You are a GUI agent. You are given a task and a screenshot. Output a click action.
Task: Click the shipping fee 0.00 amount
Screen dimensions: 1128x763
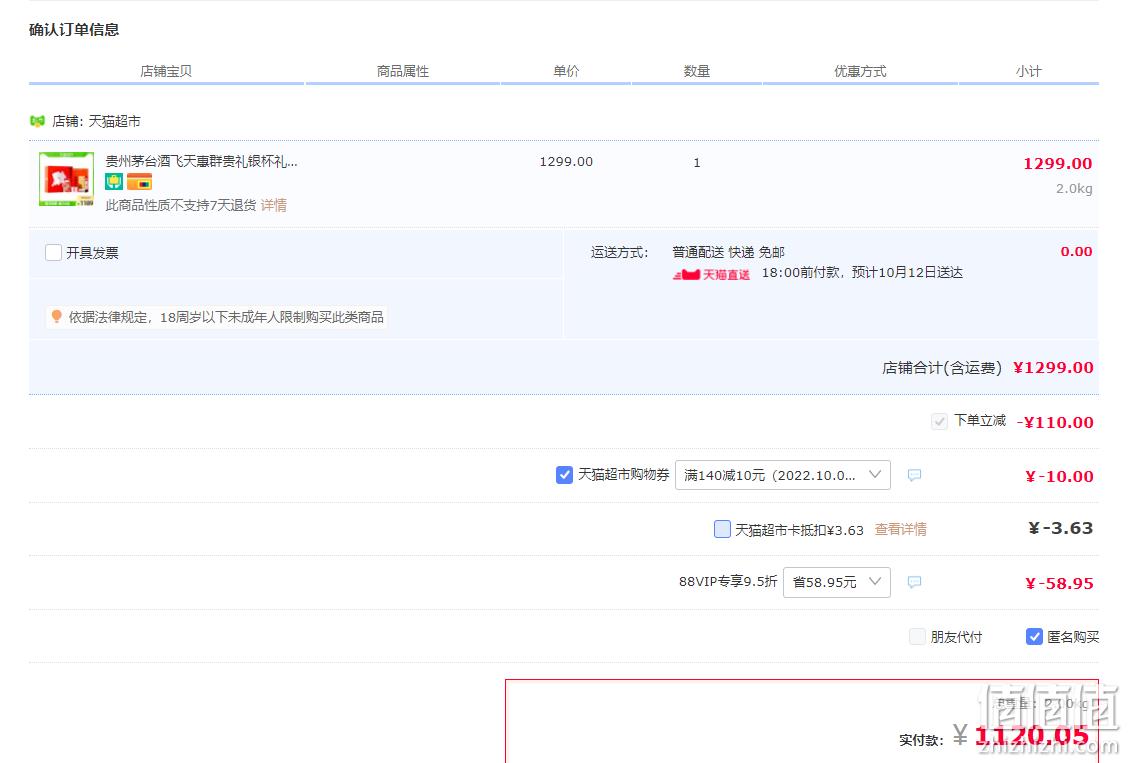point(1076,251)
